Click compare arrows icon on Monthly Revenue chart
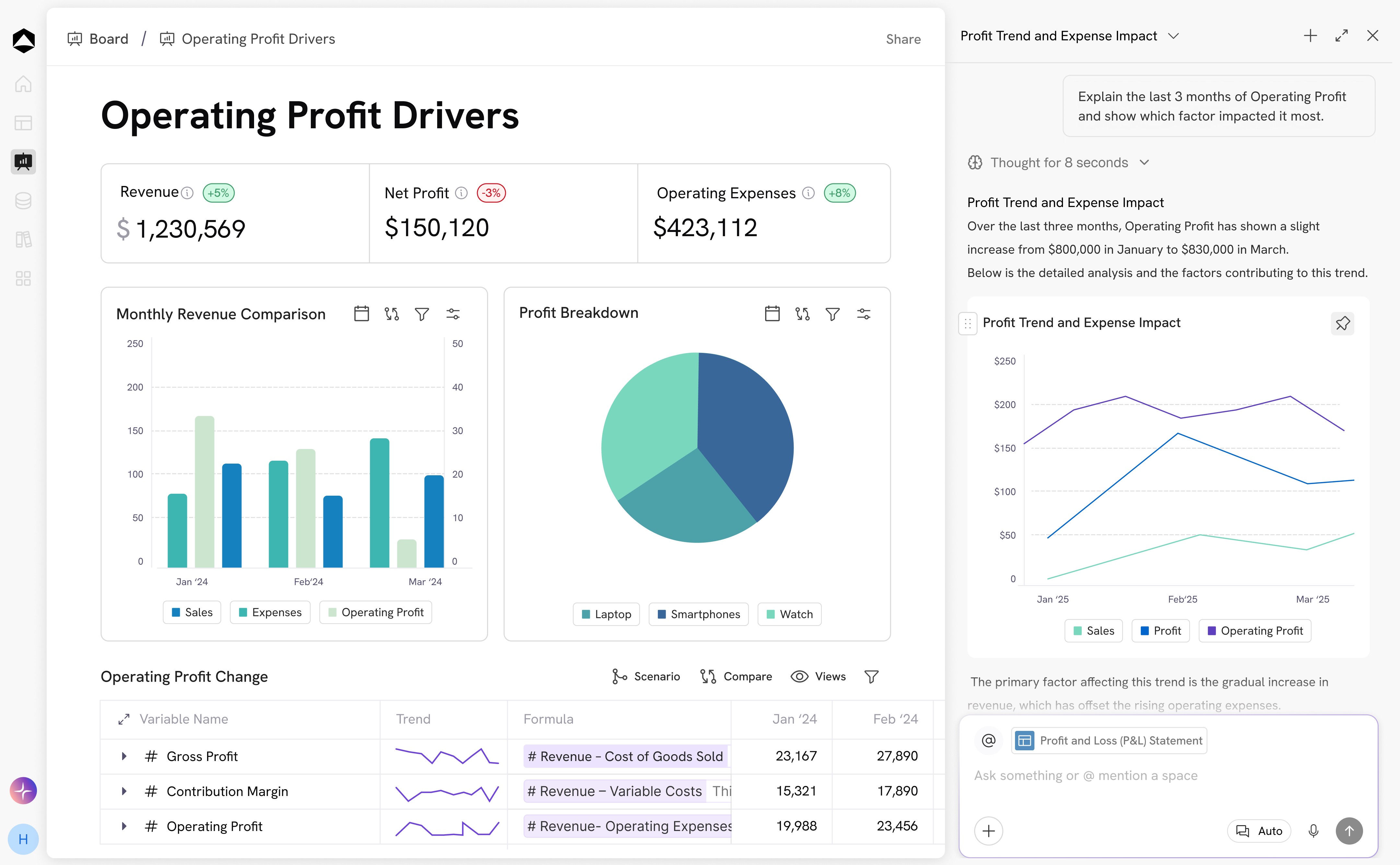Screen dimensions: 1400x865 tap(391, 314)
